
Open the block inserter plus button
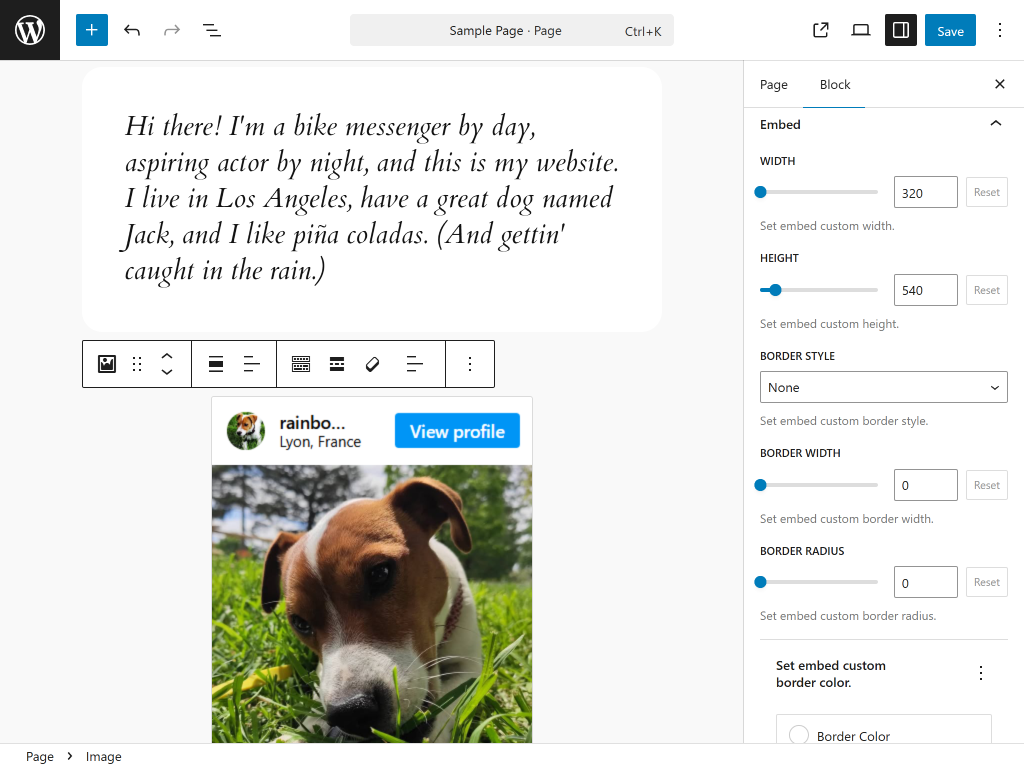(91, 30)
